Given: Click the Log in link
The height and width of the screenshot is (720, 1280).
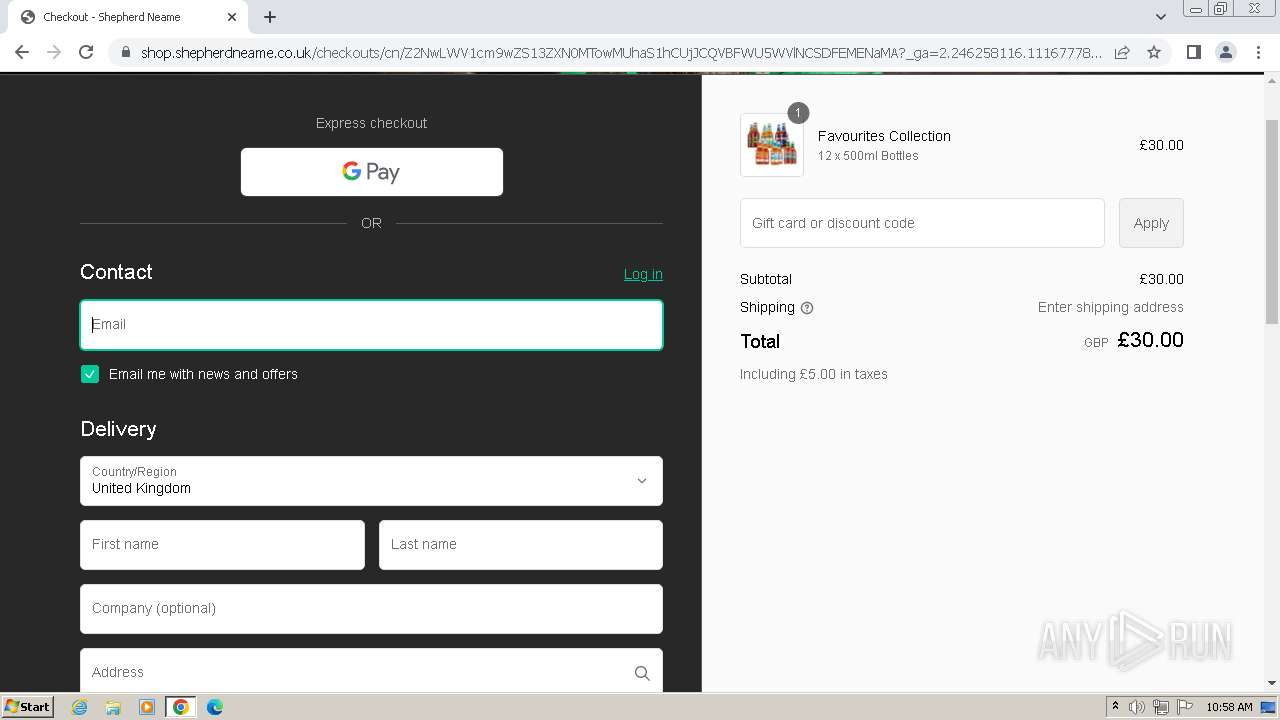Looking at the screenshot, I should click(643, 274).
